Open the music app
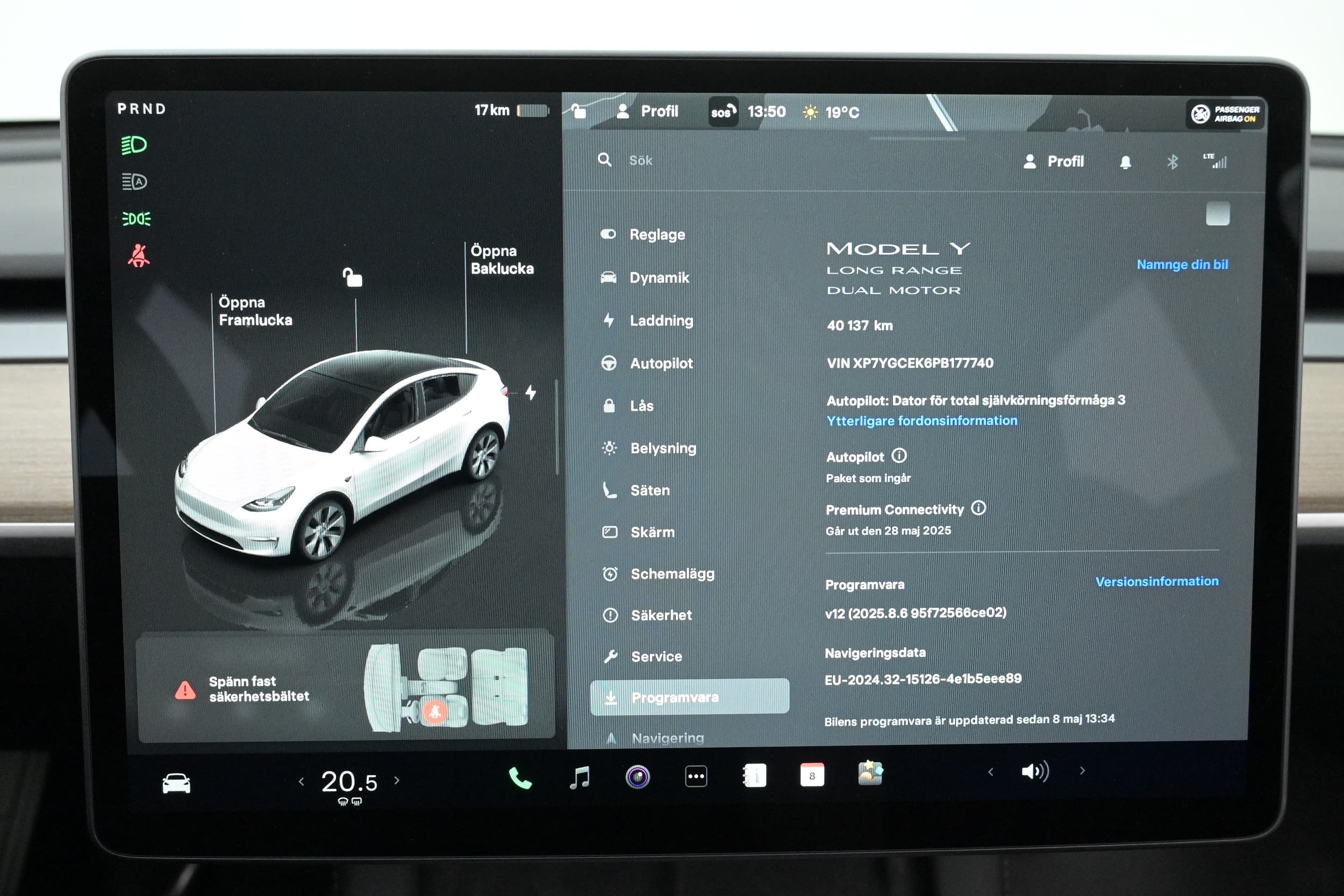The image size is (1344, 896). tap(580, 778)
